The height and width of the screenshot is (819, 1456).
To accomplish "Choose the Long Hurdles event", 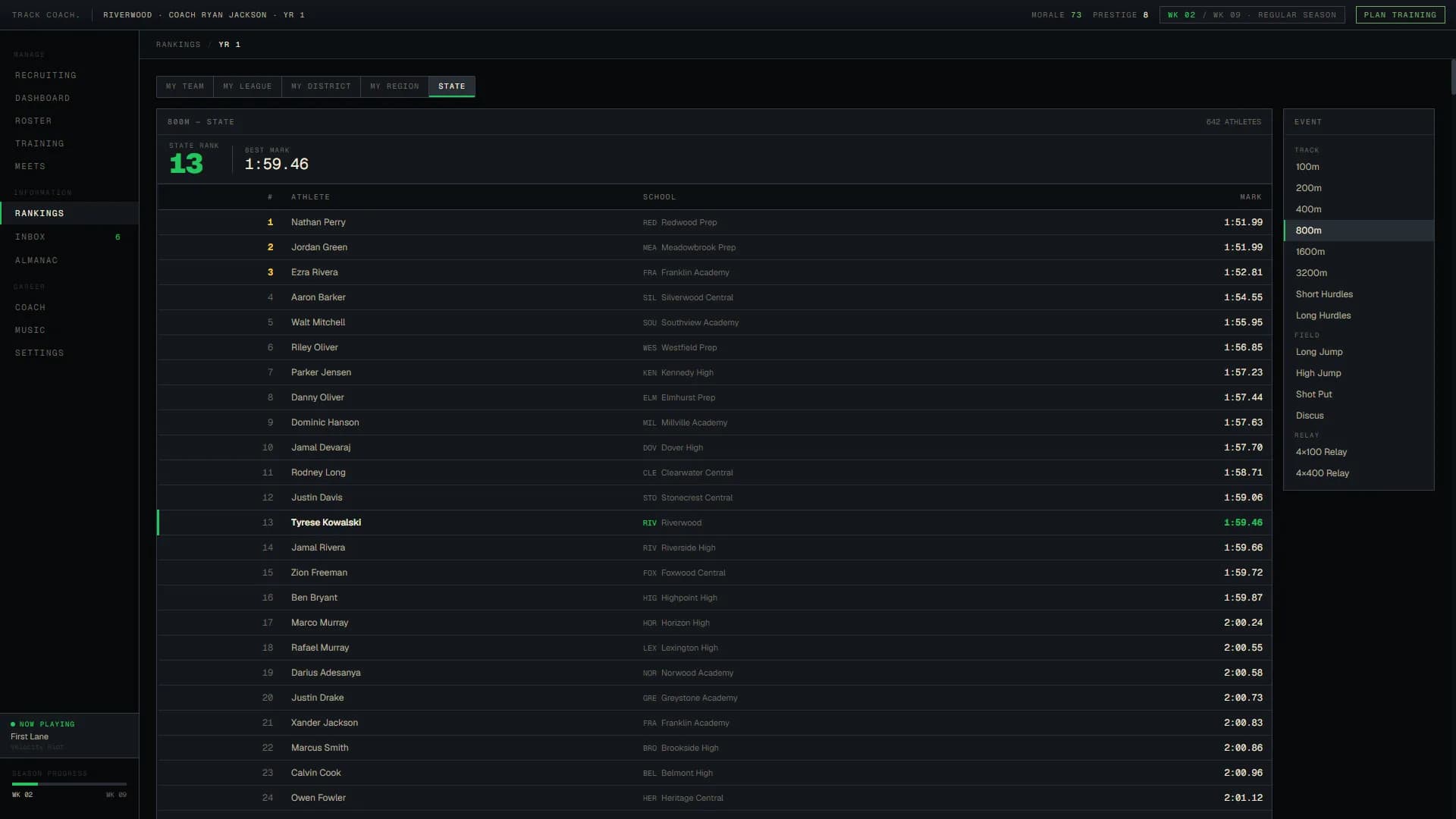I will point(1358,315).
